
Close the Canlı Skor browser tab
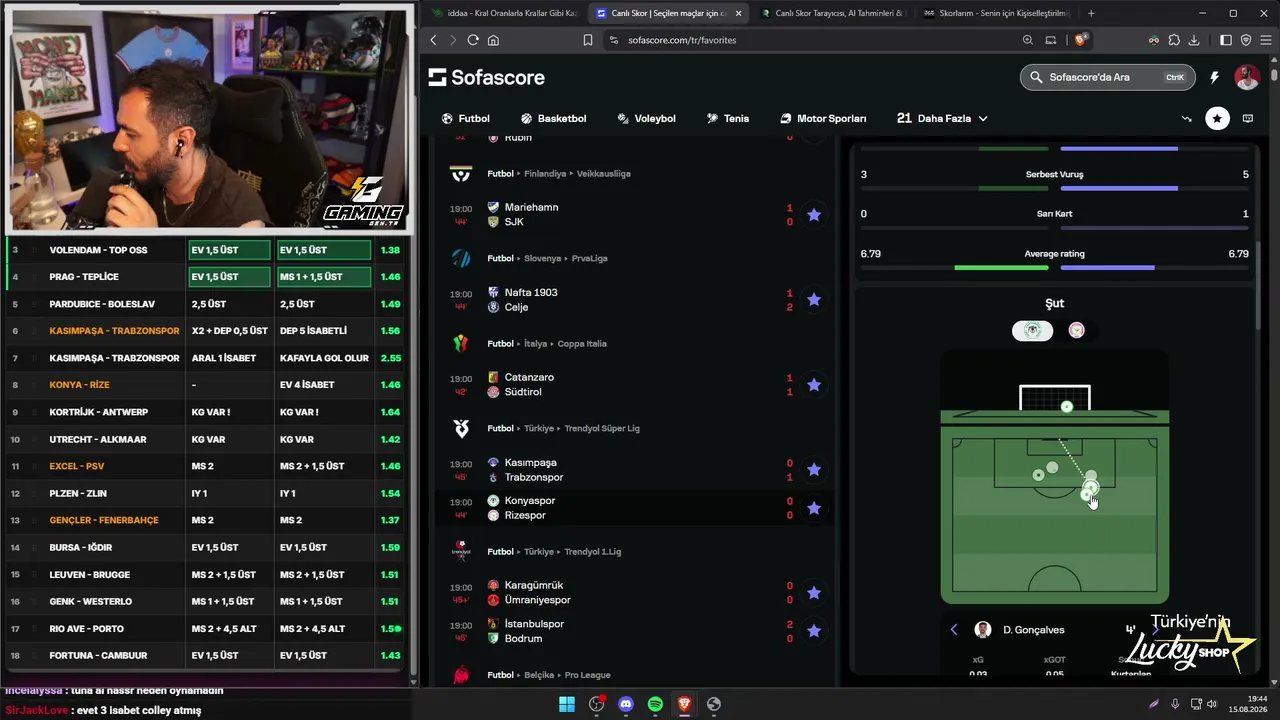[x=739, y=13]
